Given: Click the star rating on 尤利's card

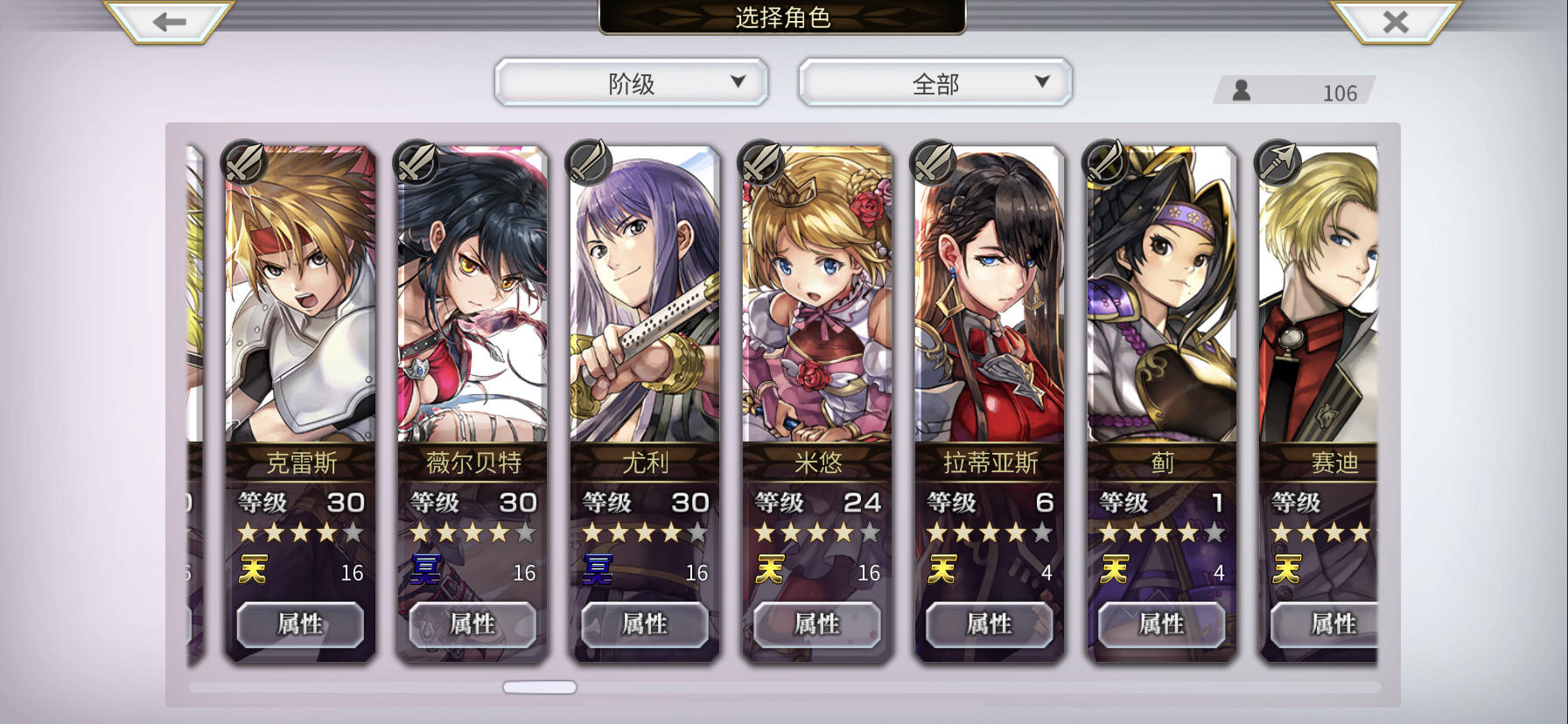Looking at the screenshot, I should tap(645, 533).
